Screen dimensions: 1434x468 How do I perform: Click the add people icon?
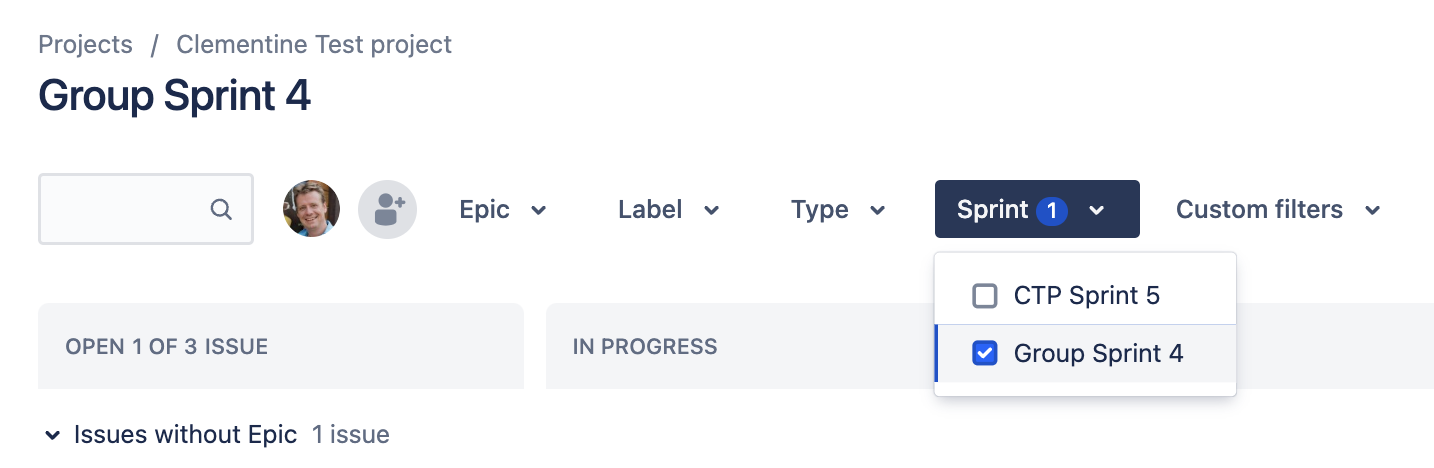[388, 209]
